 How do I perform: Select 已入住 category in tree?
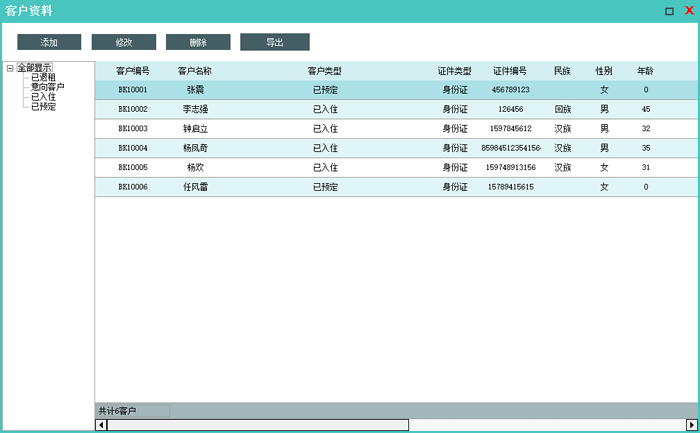(x=43, y=97)
